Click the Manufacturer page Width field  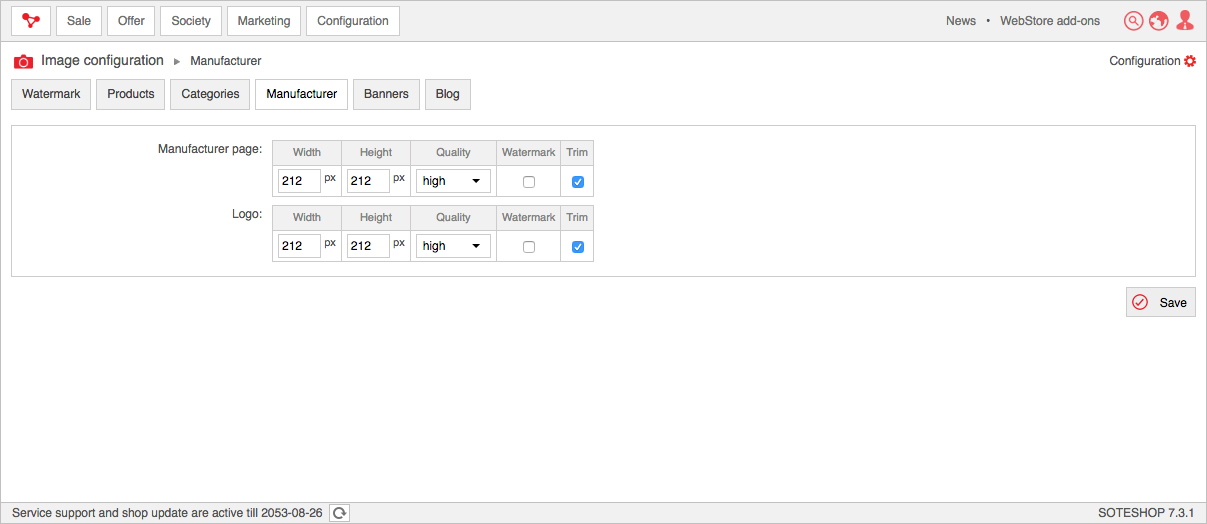coord(299,181)
